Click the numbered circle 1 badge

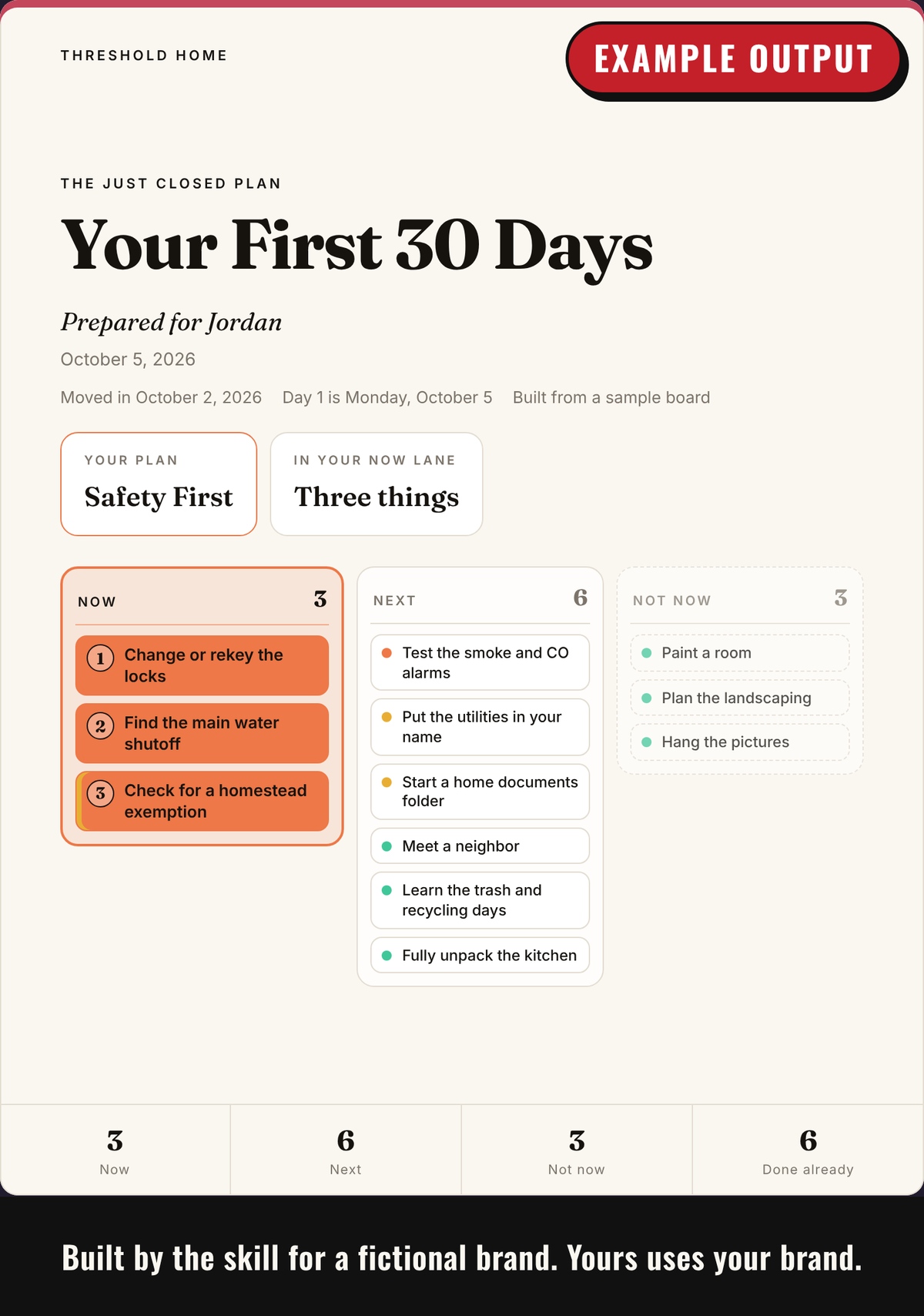click(100, 658)
